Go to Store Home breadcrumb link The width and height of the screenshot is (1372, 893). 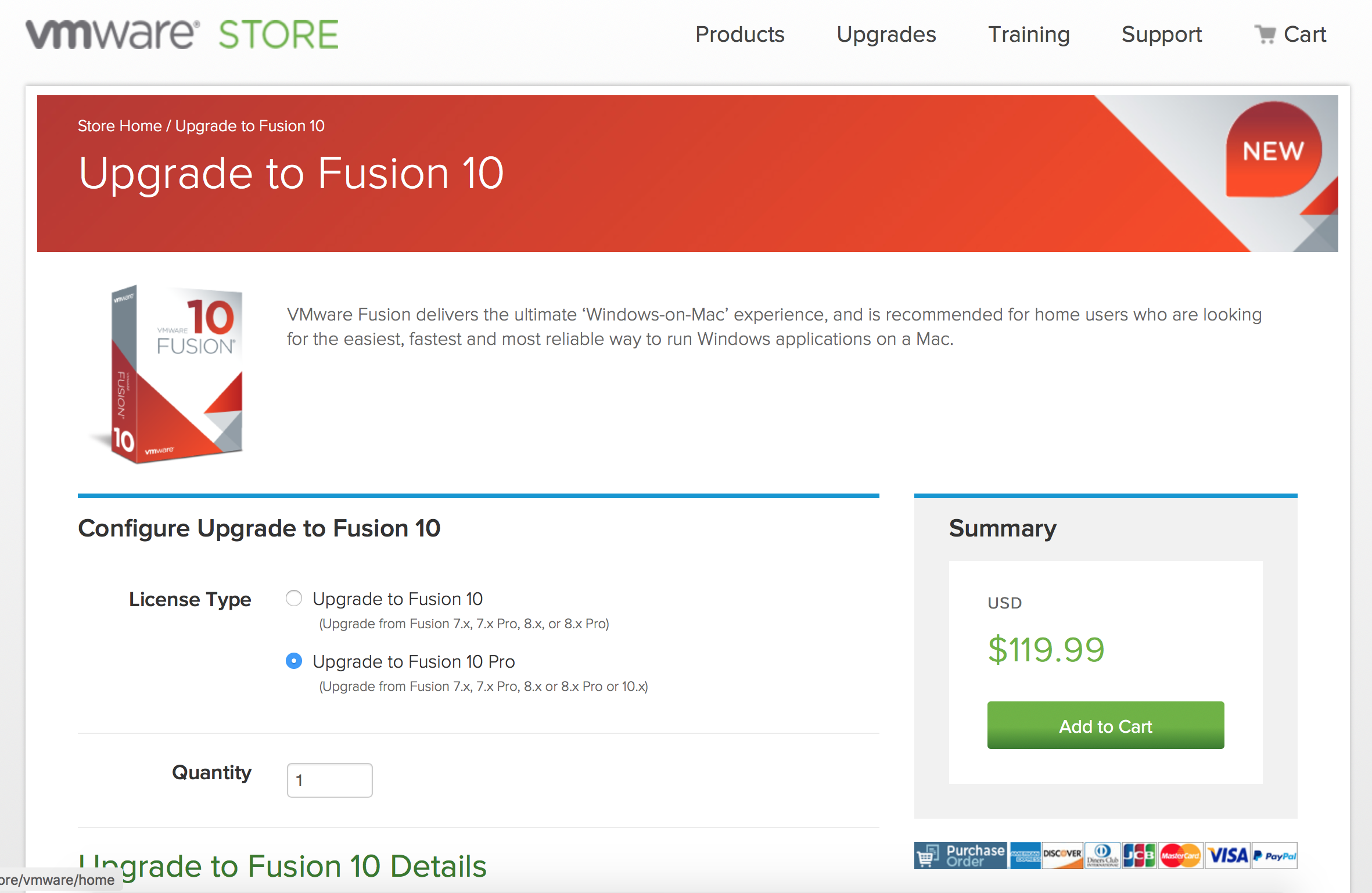(x=120, y=126)
